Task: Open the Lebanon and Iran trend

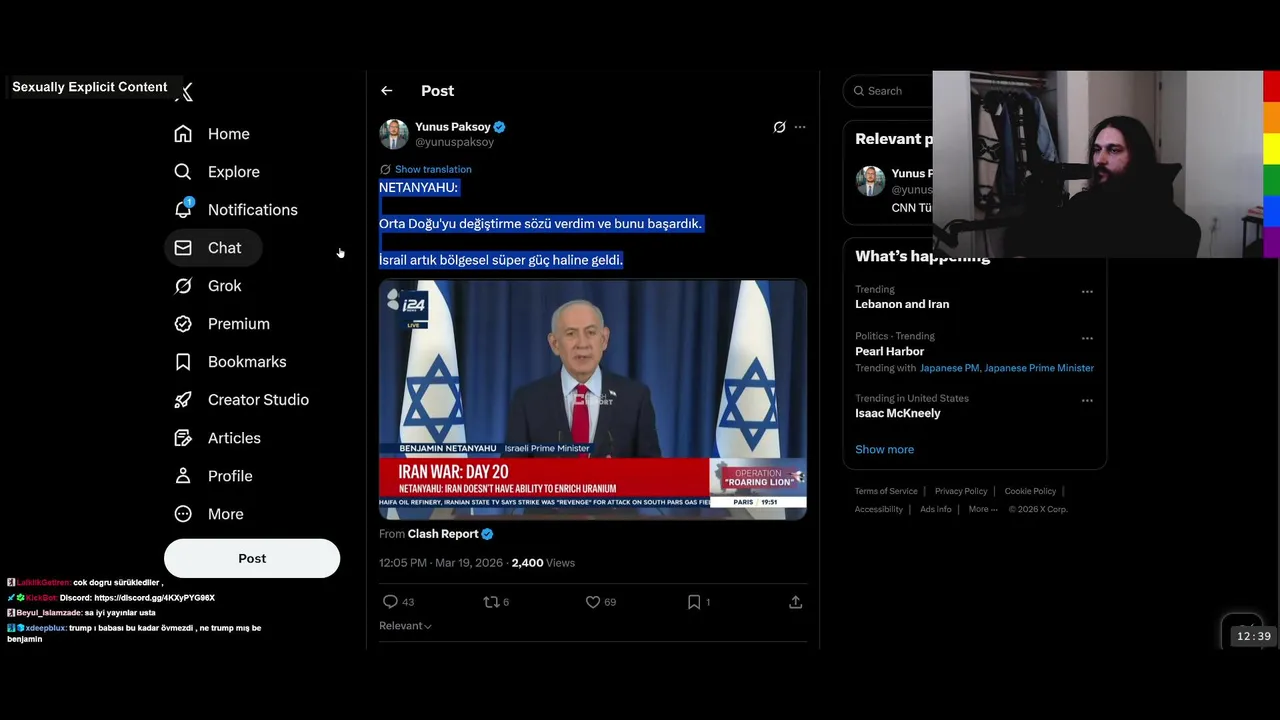Action: coord(902,304)
